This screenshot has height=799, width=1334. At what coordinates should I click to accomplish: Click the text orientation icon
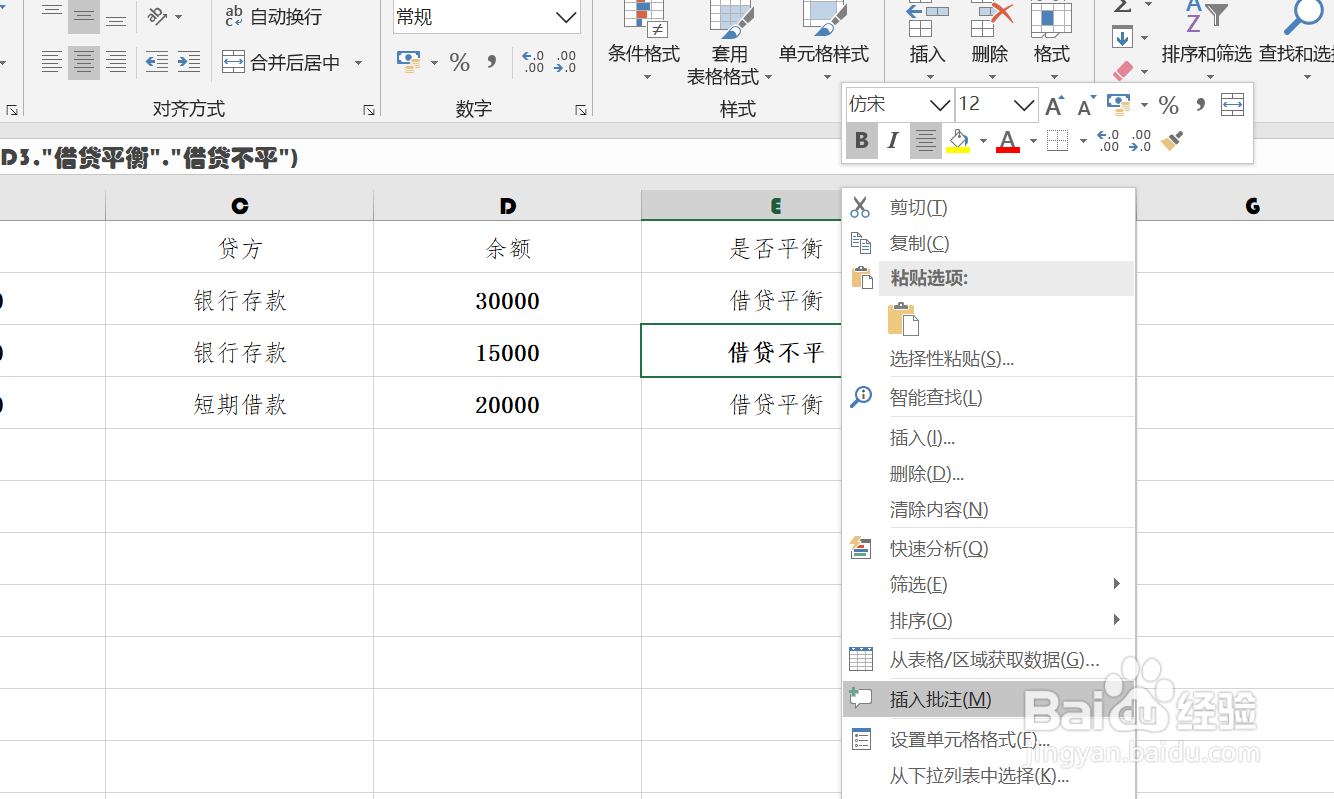click(x=157, y=16)
